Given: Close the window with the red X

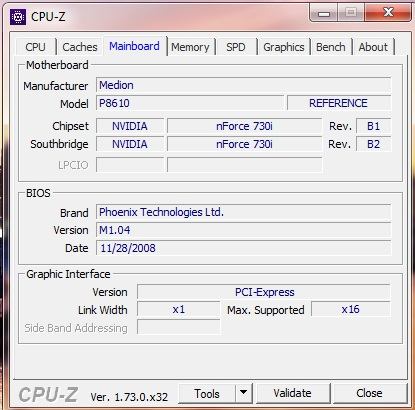Looking at the screenshot, I should [388, 13].
